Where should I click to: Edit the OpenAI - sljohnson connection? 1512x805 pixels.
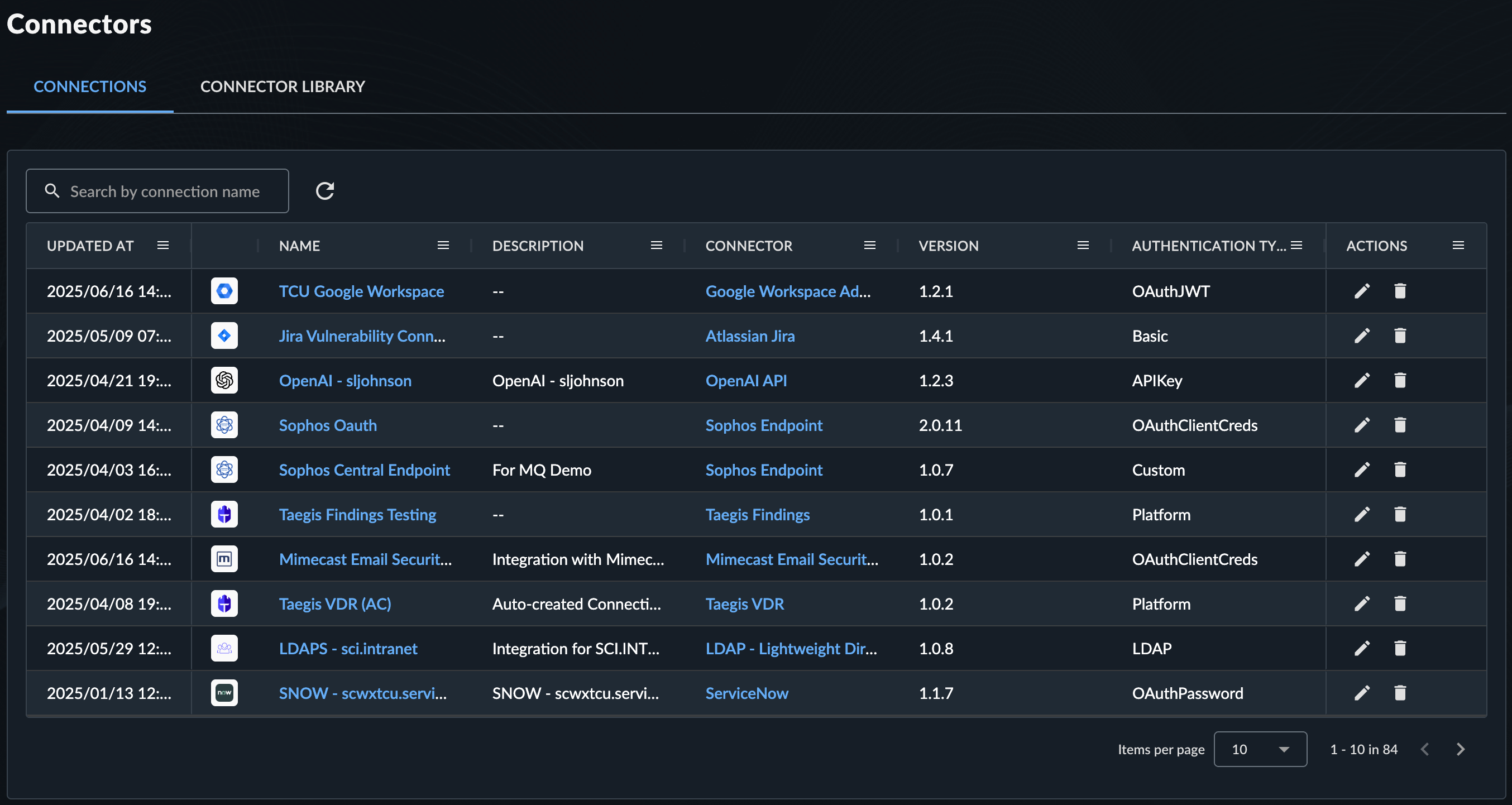[1362, 380]
